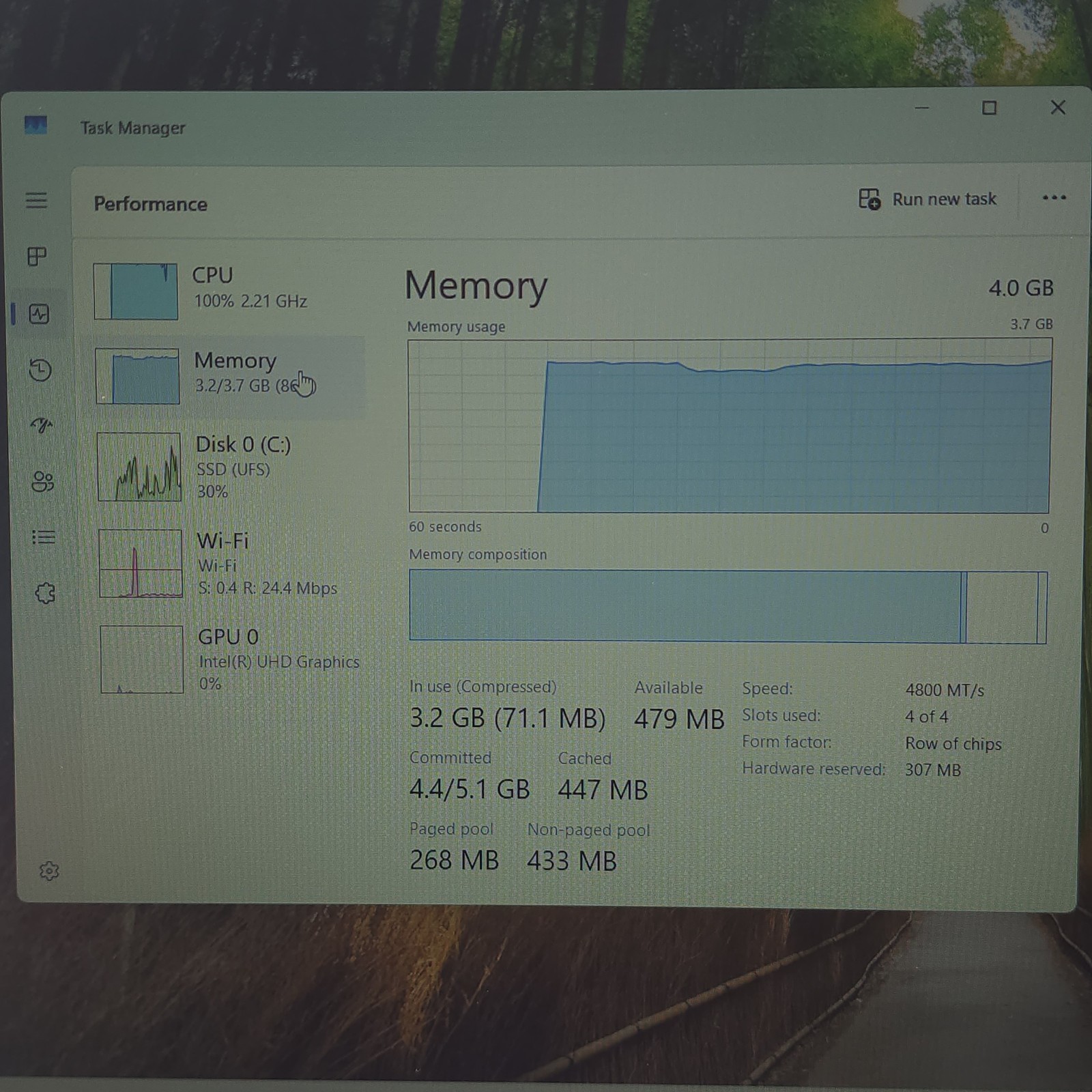1092x1092 pixels.
Task: Click the Performance page heading
Action: coord(151,204)
